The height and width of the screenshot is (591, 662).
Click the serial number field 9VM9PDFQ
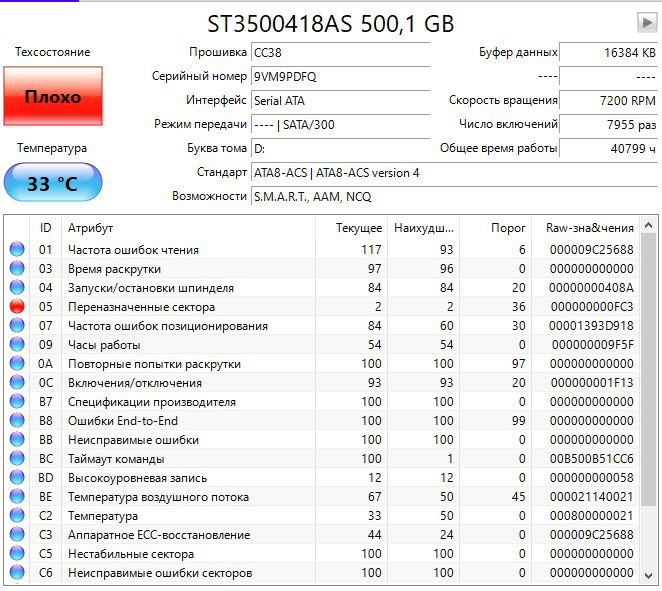coord(340,76)
